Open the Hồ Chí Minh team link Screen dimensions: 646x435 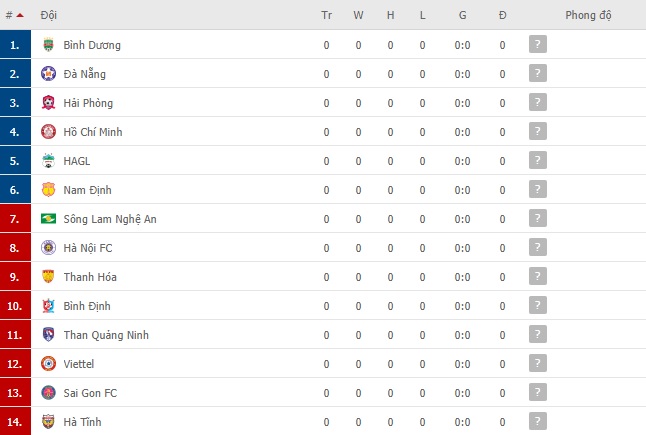[x=93, y=132]
